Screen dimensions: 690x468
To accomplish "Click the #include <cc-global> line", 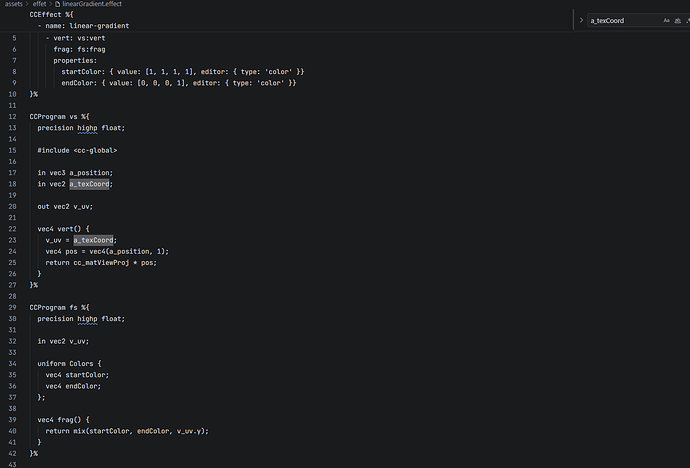I will point(77,150).
